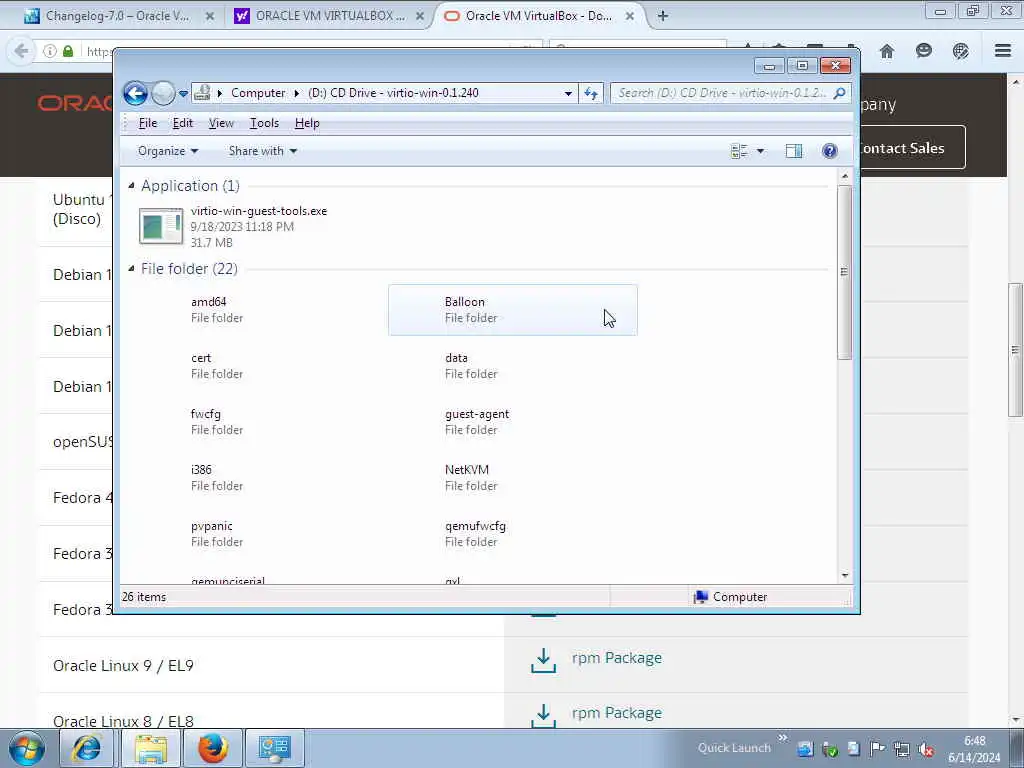Open a new Firefox tab

click(663, 16)
